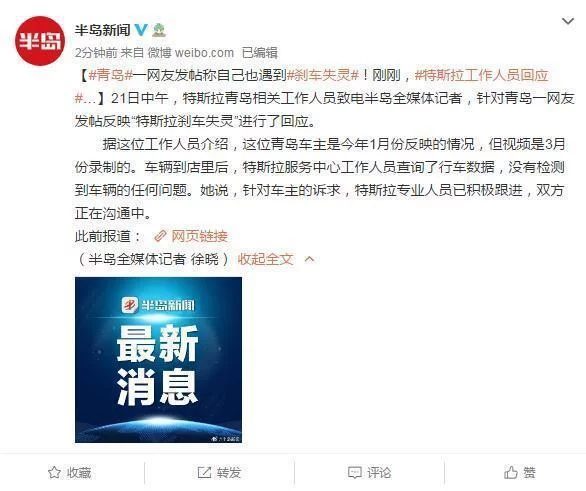The image size is (586, 491).
Task: Open the post timestamp 2分钟前
Action: tap(96, 53)
